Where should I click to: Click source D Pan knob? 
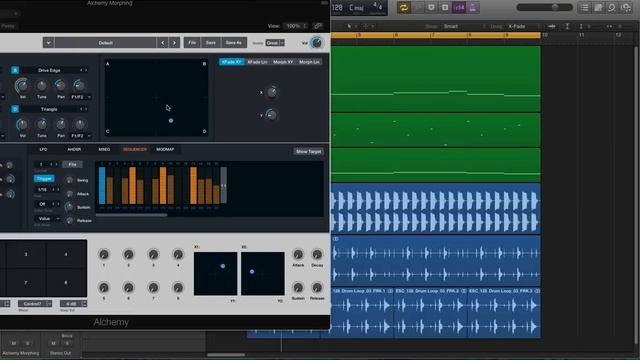[60, 124]
